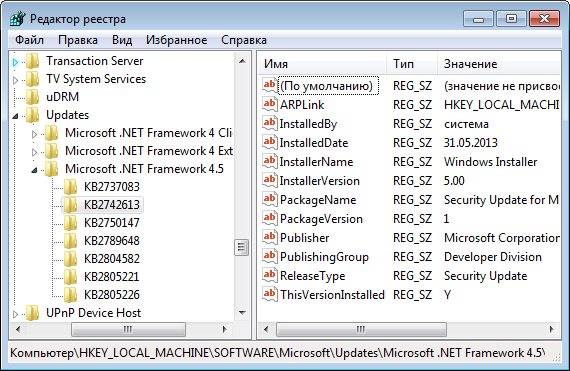
Task: Click the .NET Framework 4 Client folder icon
Action: click(x=52, y=133)
